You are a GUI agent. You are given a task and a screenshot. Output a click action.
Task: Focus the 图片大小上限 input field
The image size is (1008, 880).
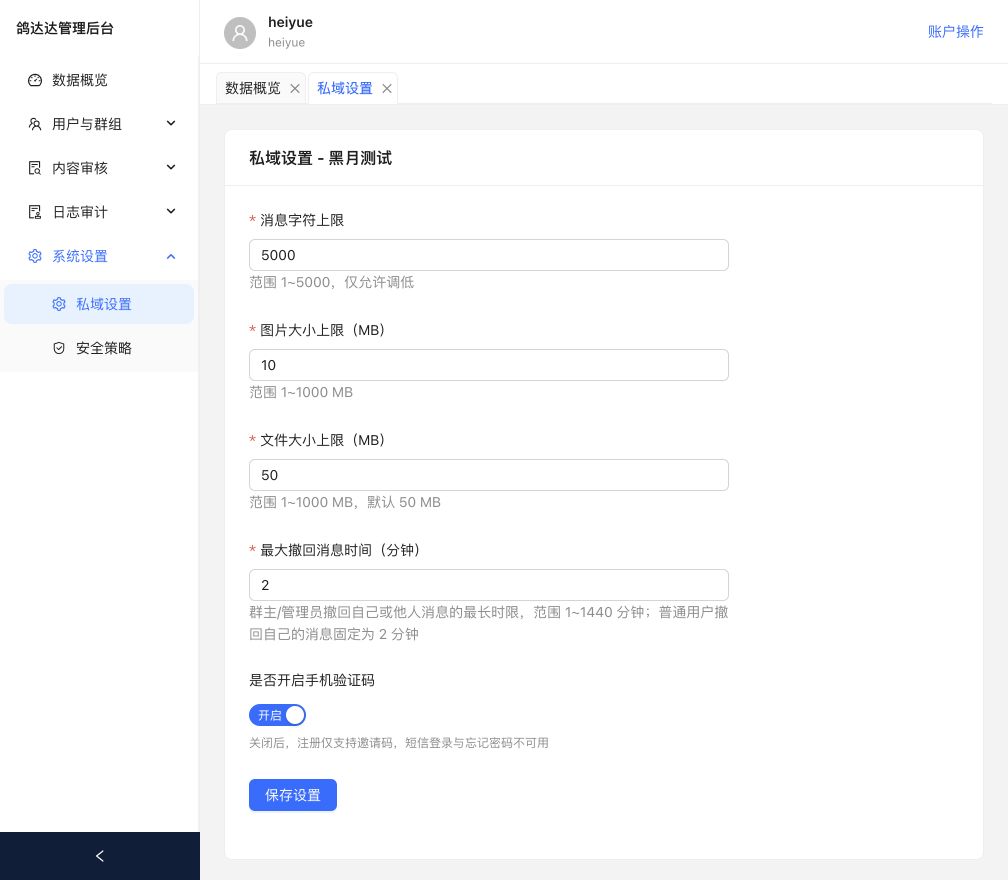point(489,365)
